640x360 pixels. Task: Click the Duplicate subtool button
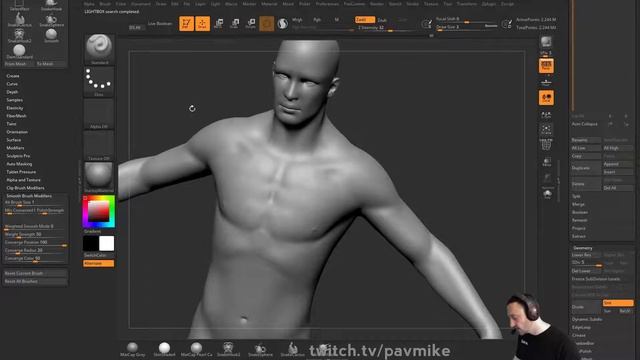(x=586, y=168)
